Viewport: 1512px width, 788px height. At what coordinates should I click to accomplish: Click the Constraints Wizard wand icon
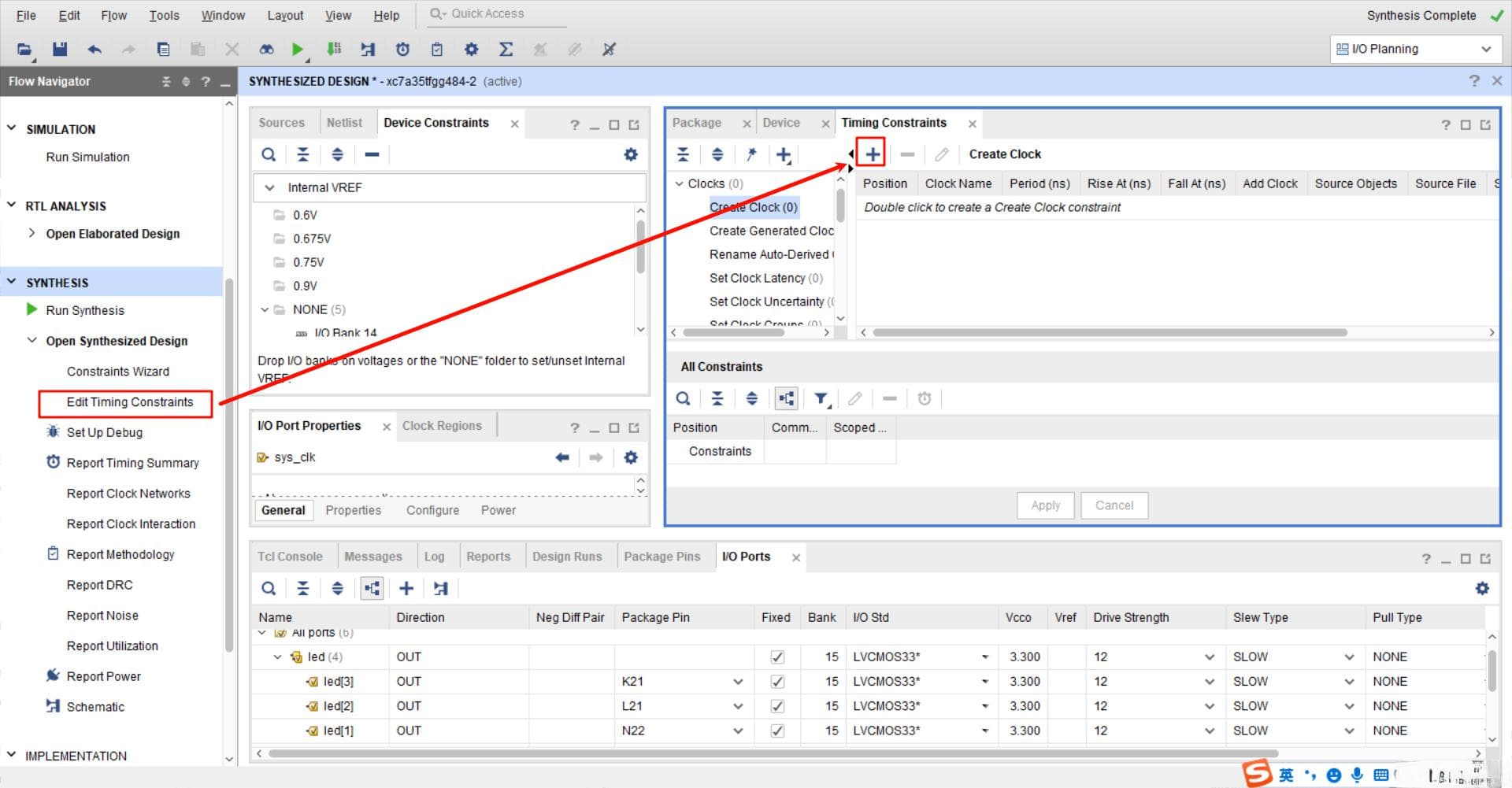(x=751, y=154)
